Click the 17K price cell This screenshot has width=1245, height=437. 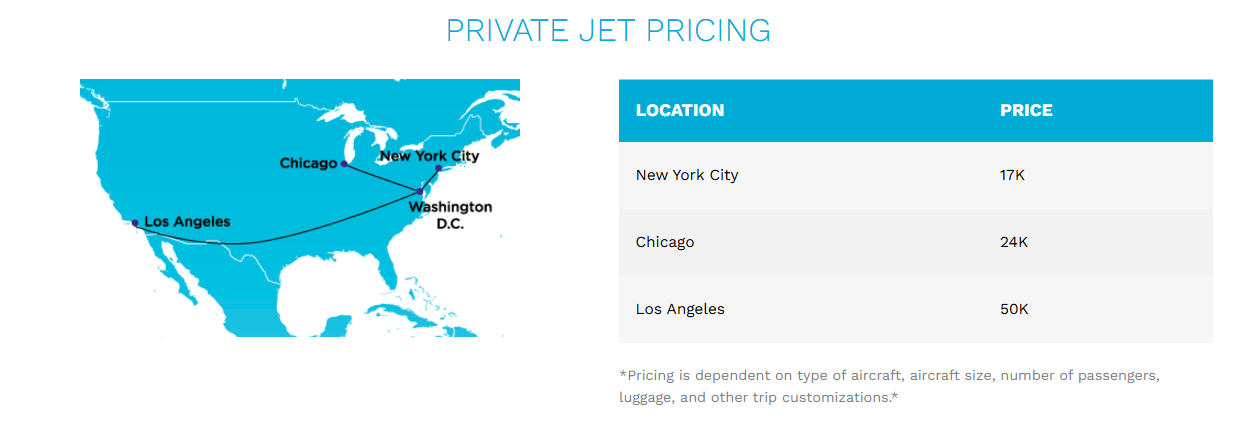coord(1012,175)
